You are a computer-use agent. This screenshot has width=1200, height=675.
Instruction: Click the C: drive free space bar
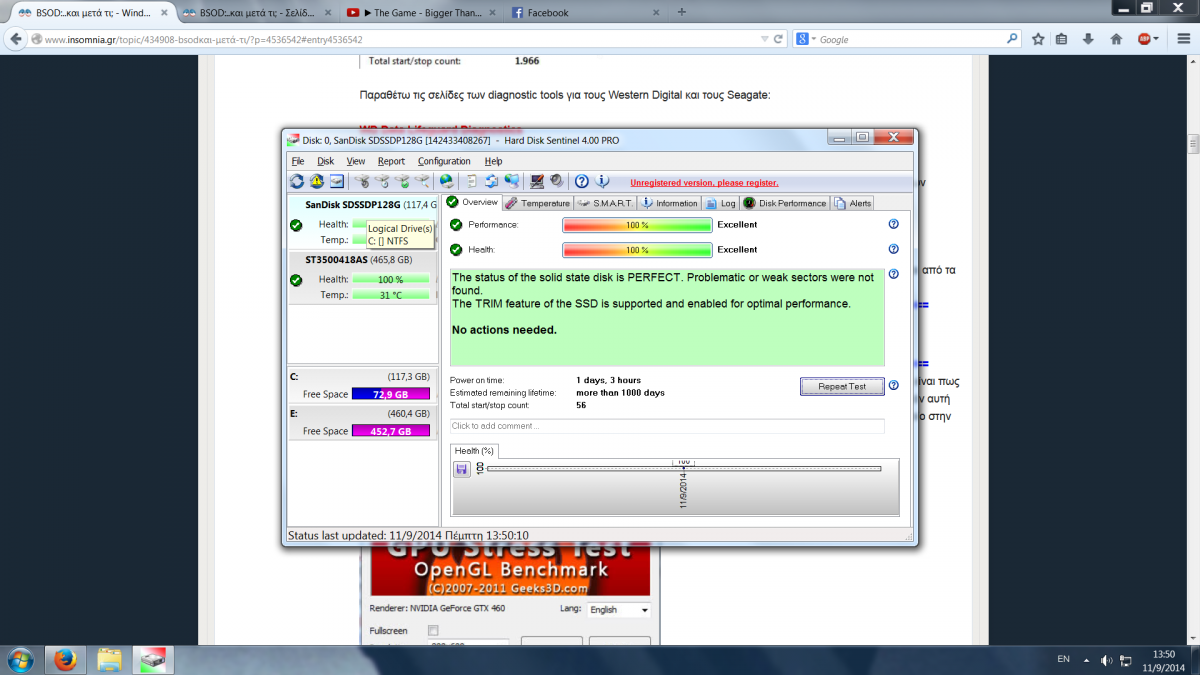[391, 394]
